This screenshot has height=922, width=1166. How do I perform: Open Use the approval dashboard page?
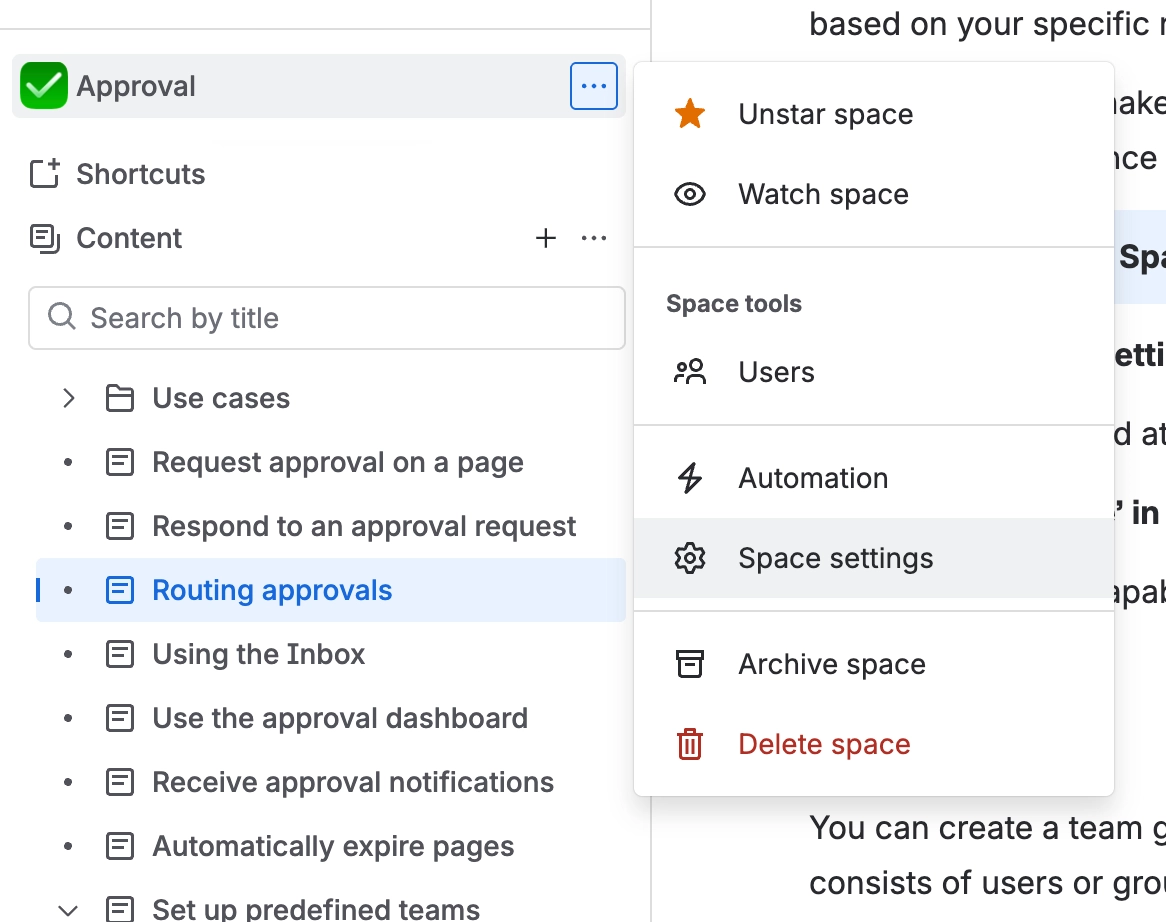click(340, 718)
